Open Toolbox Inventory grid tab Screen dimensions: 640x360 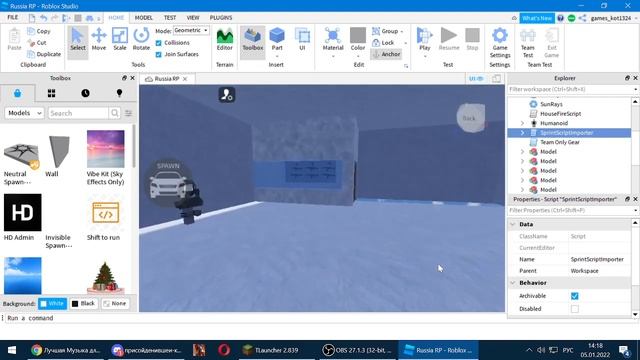51,93
